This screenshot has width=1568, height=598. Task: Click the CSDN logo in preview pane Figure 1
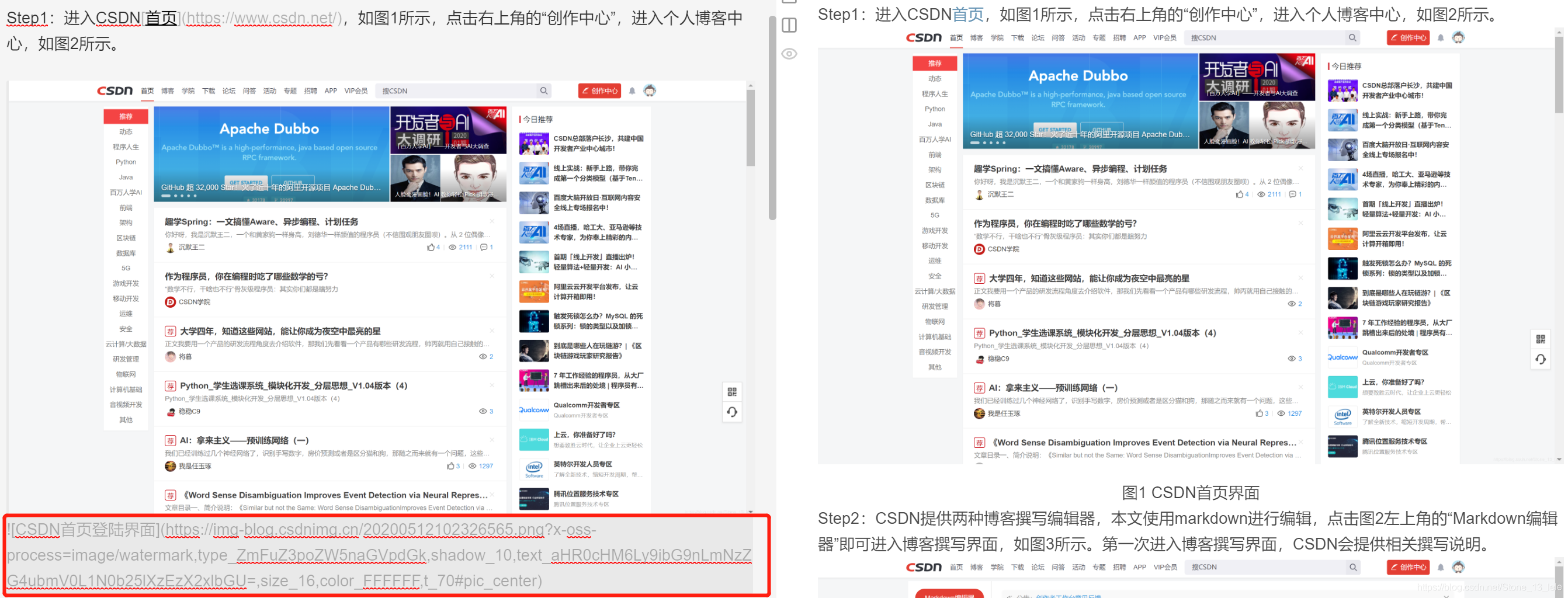point(924,38)
